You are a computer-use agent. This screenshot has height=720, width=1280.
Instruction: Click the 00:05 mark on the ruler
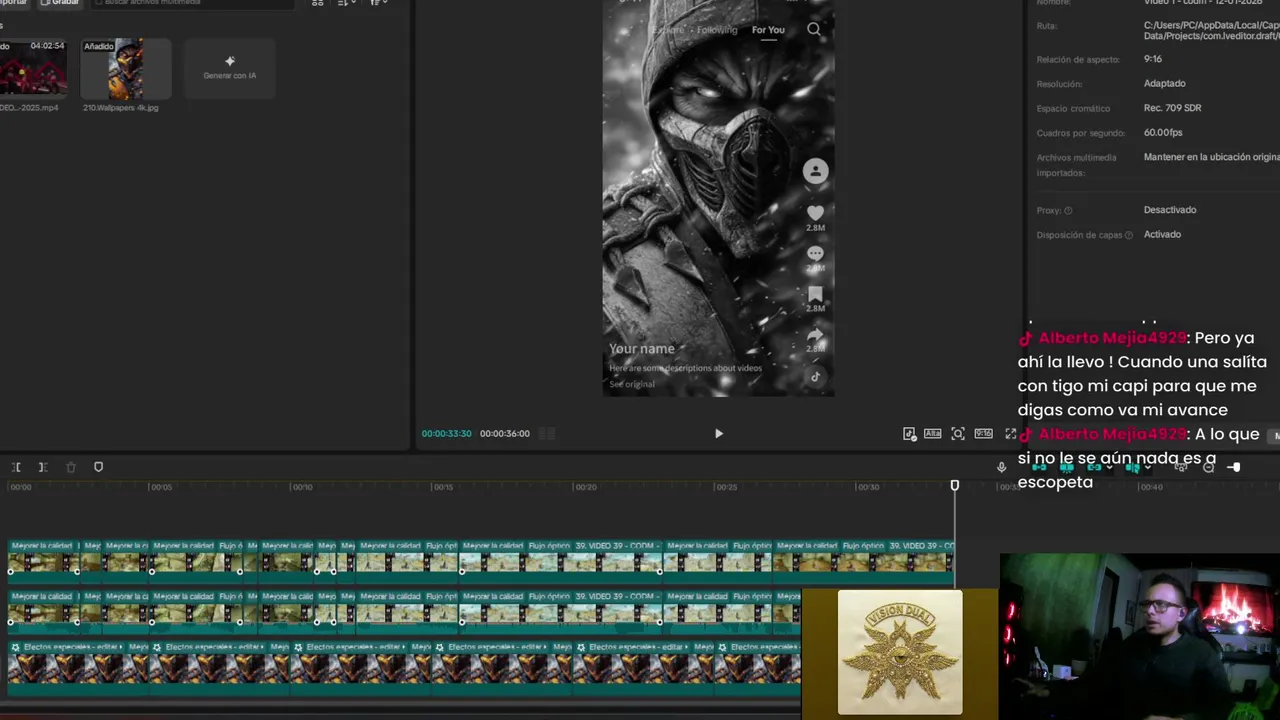coord(160,487)
